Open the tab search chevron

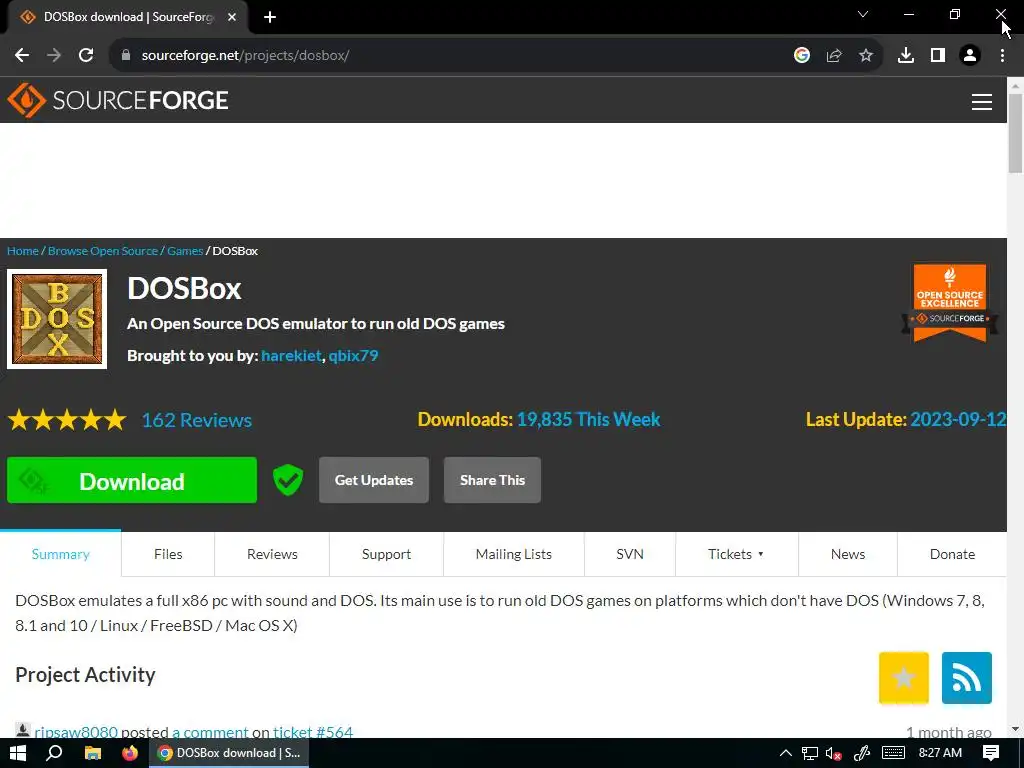863,14
